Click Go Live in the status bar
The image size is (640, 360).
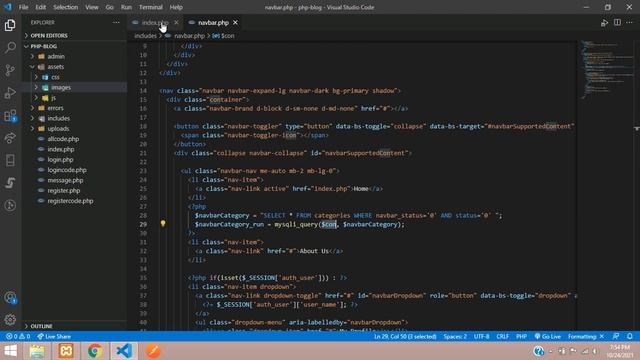tap(548, 336)
